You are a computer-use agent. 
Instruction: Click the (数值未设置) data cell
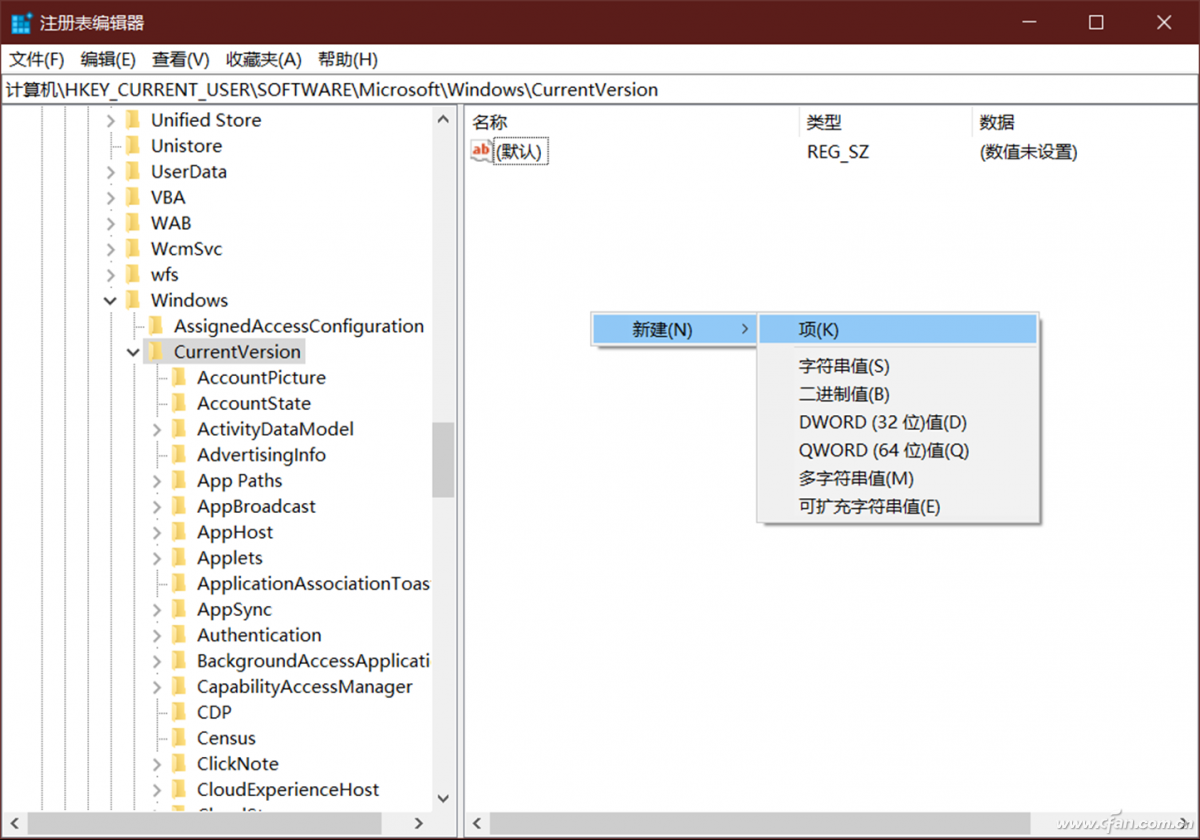coord(1028,153)
